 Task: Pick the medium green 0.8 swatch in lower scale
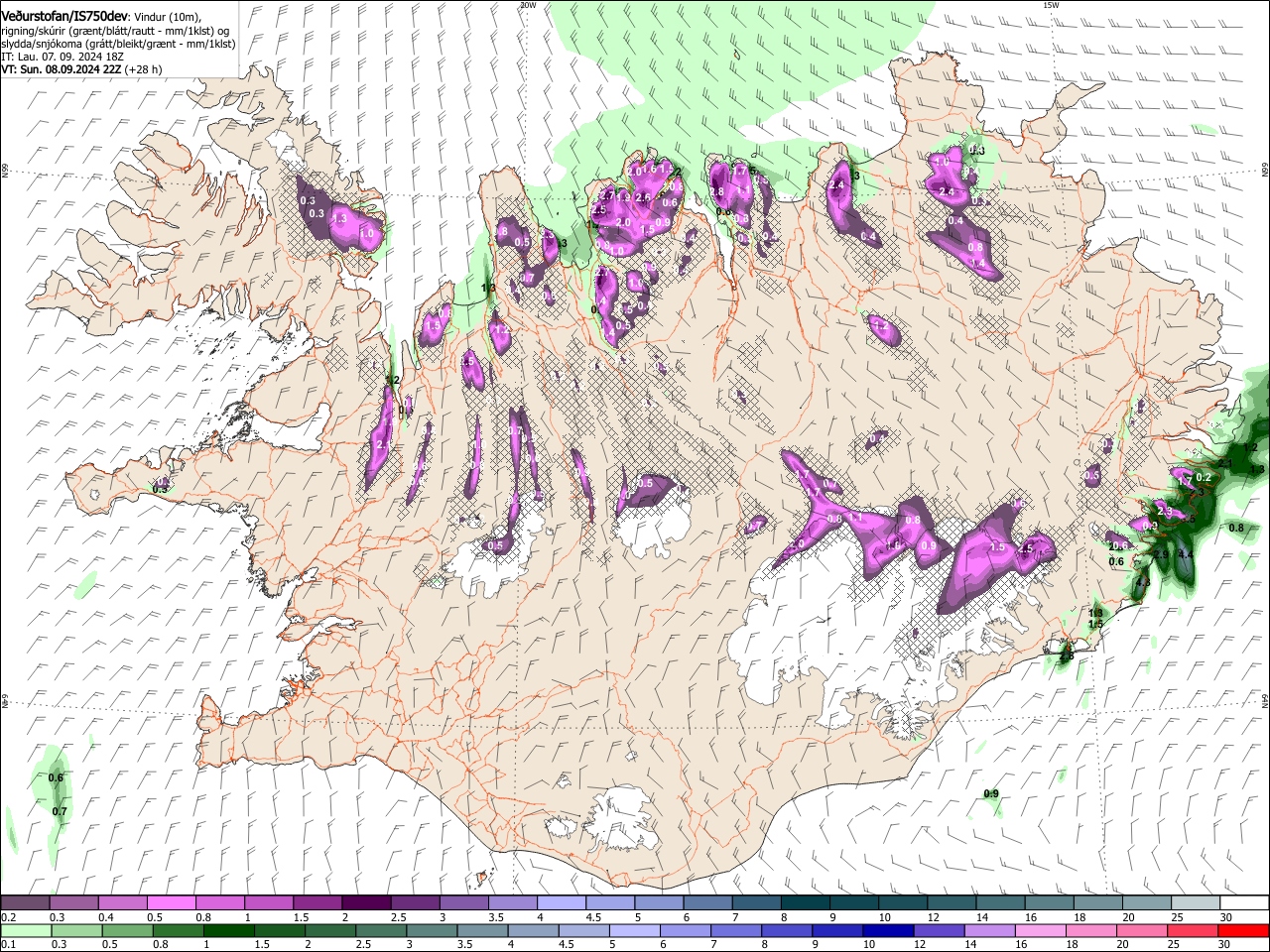click(179, 930)
